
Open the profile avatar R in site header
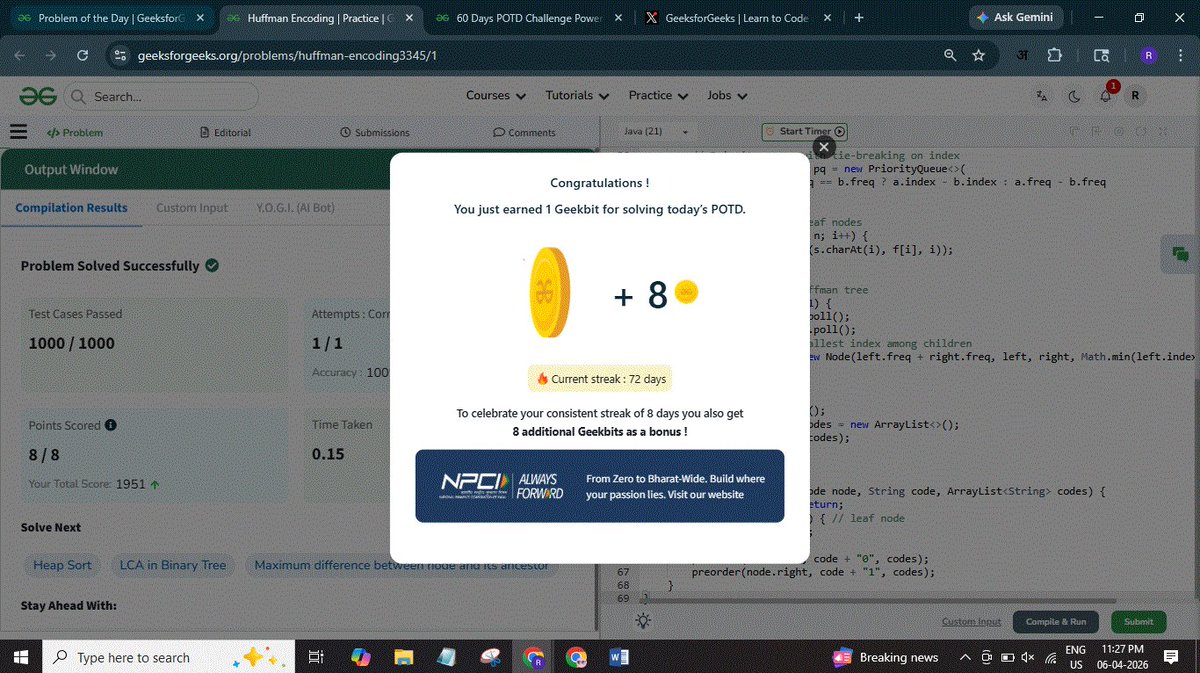[1134, 96]
